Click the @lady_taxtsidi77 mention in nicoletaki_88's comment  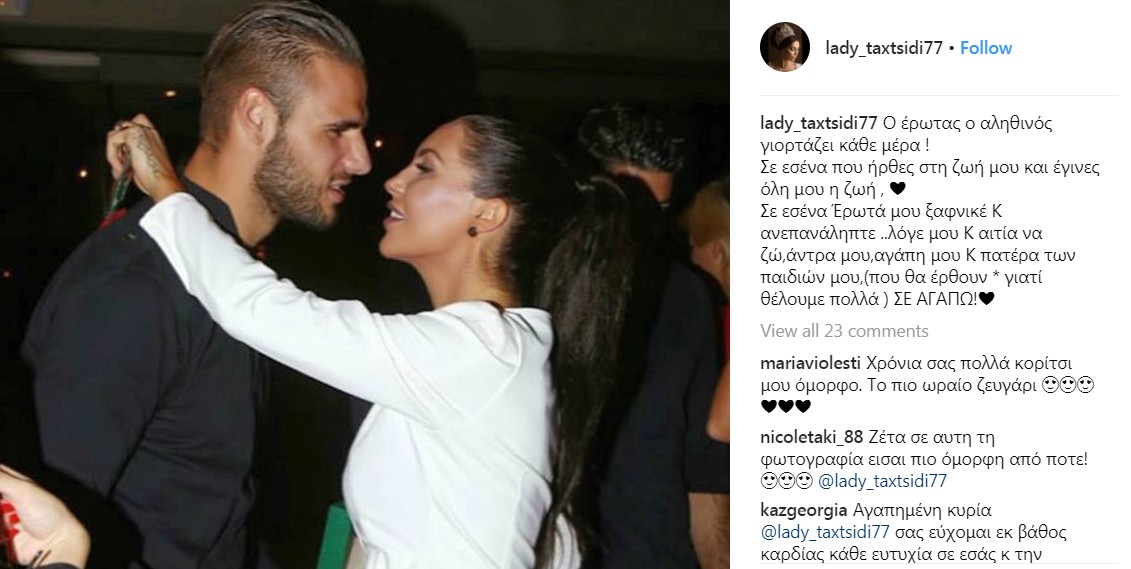click(882, 481)
